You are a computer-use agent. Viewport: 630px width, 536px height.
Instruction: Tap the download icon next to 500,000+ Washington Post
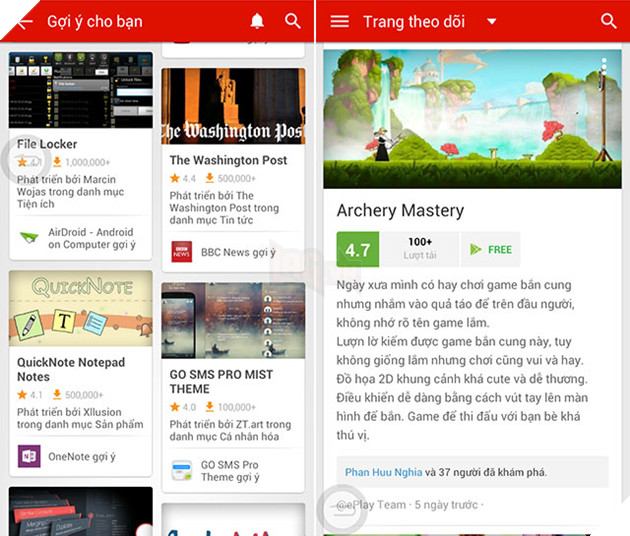[209, 178]
